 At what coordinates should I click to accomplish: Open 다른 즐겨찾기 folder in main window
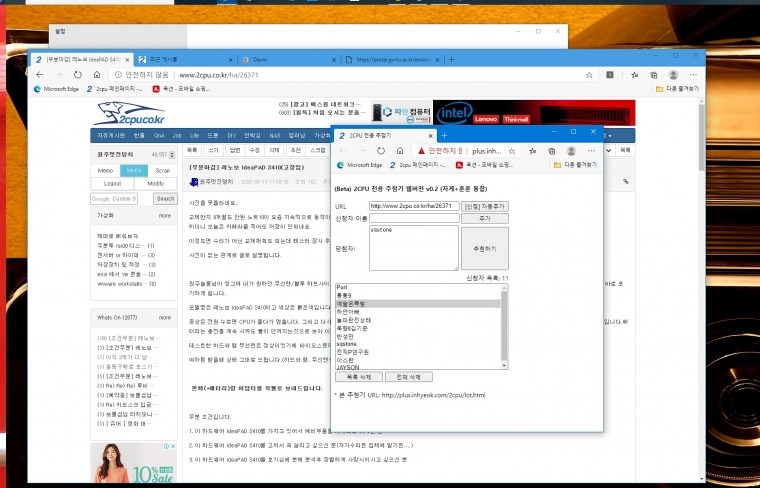point(677,89)
